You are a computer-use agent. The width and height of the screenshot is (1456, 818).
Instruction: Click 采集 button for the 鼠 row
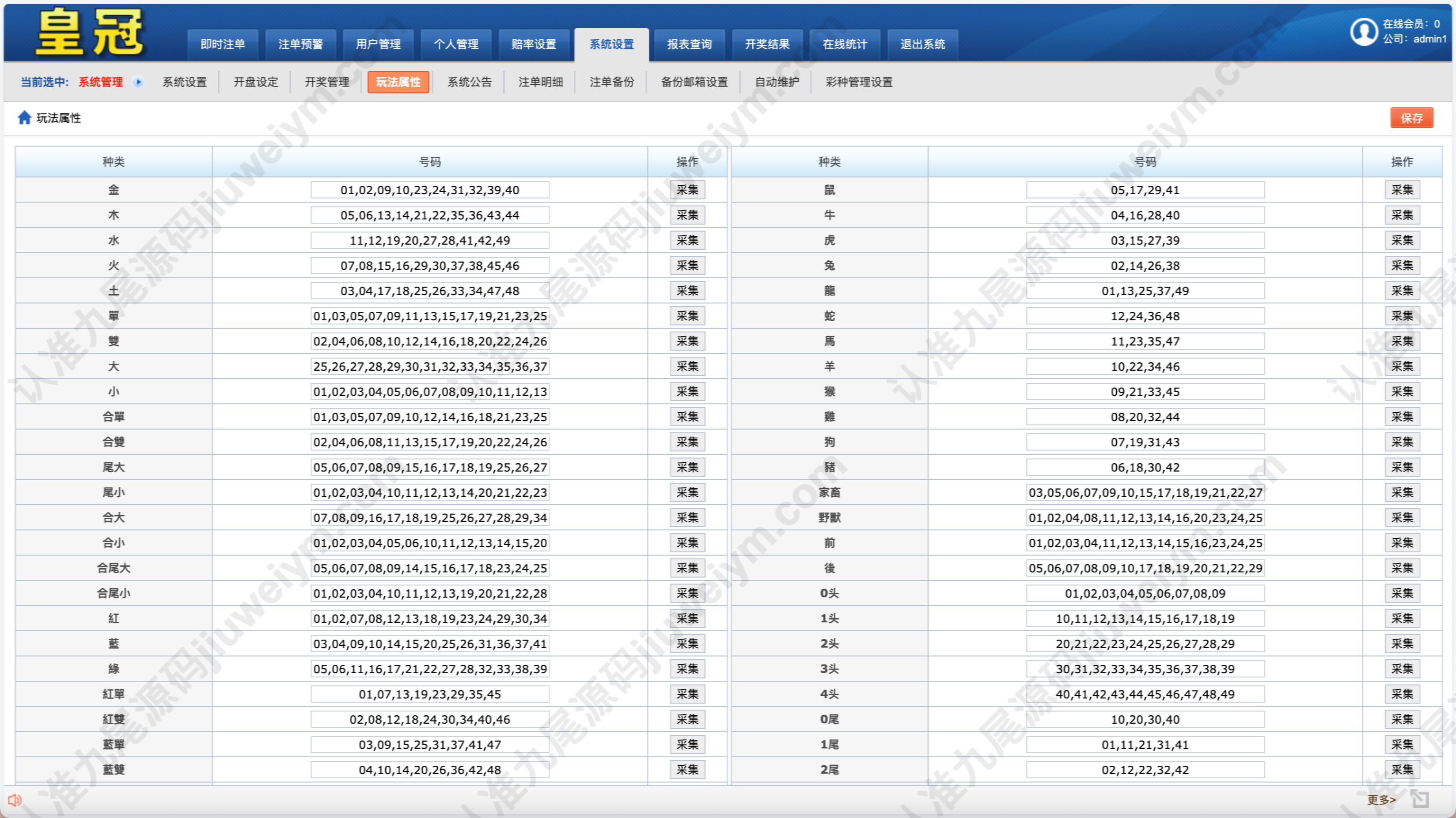pos(1402,190)
